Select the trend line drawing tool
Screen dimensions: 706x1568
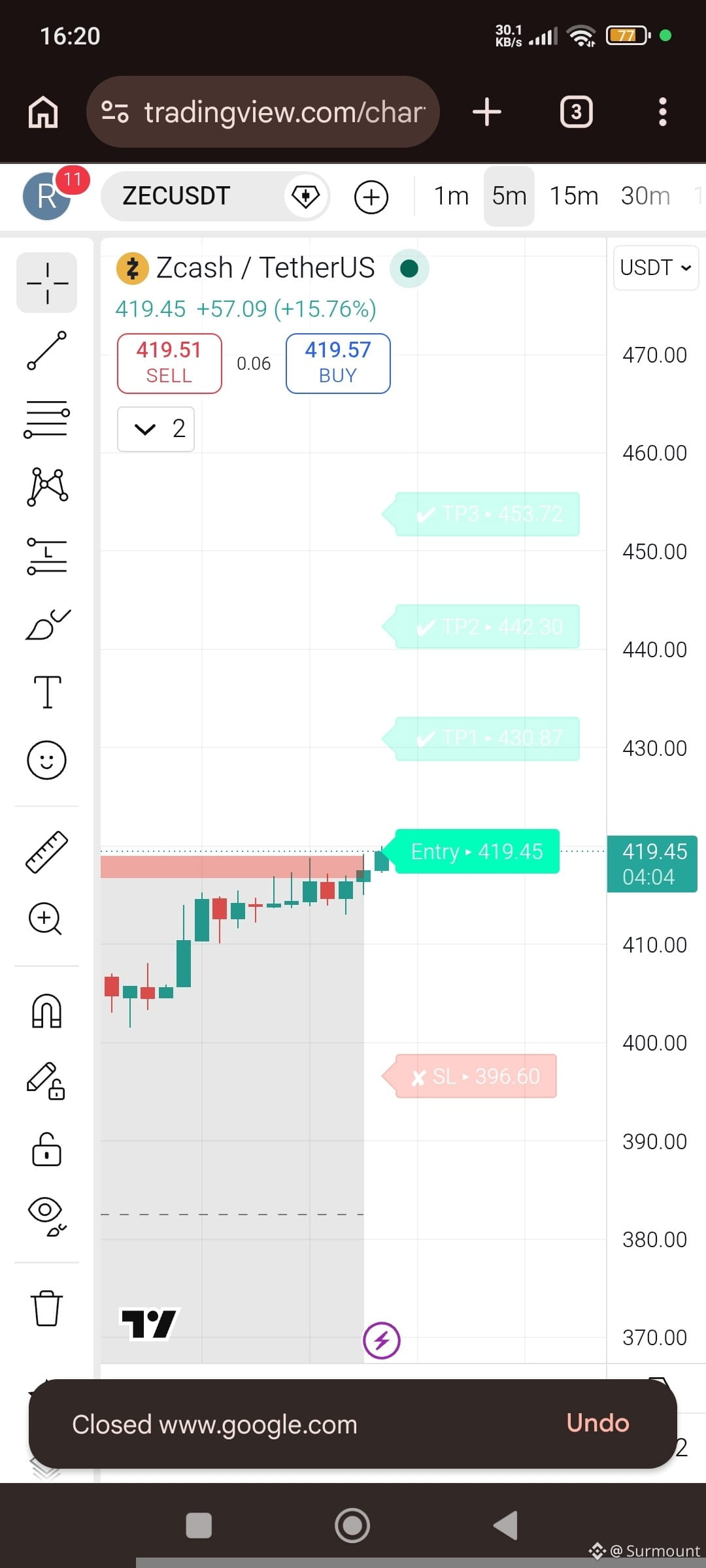pyautogui.click(x=46, y=351)
